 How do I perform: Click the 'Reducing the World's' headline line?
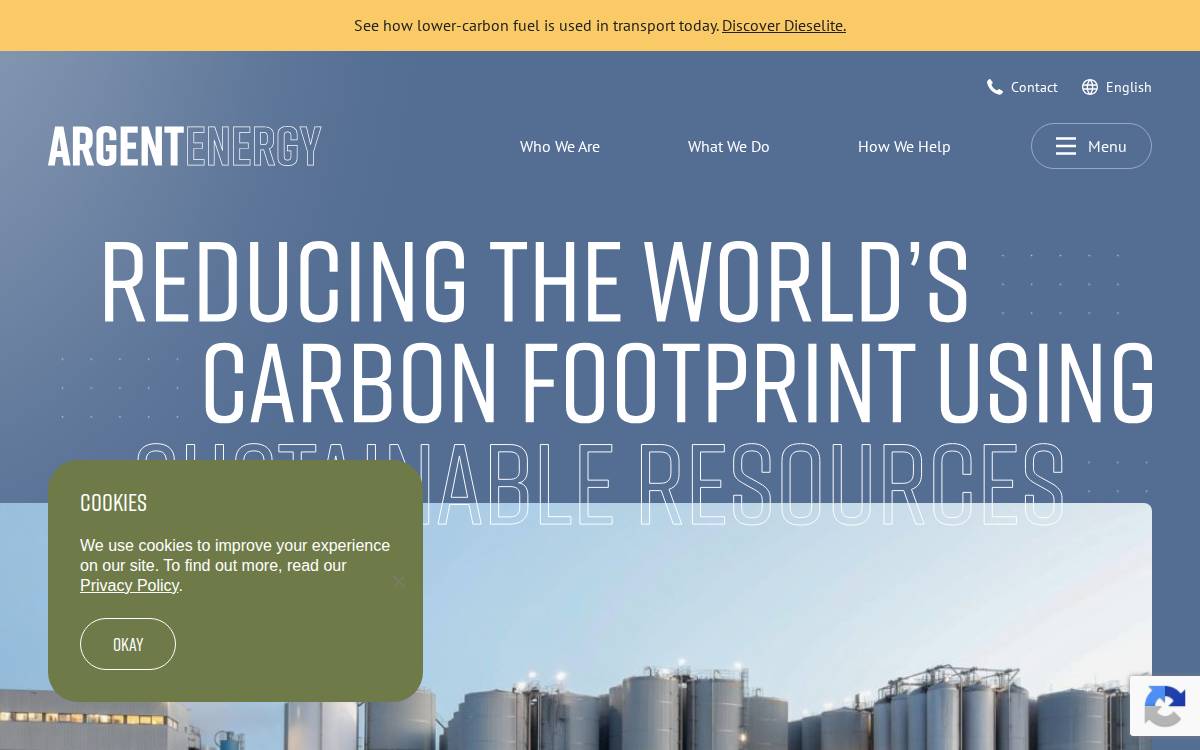click(535, 281)
